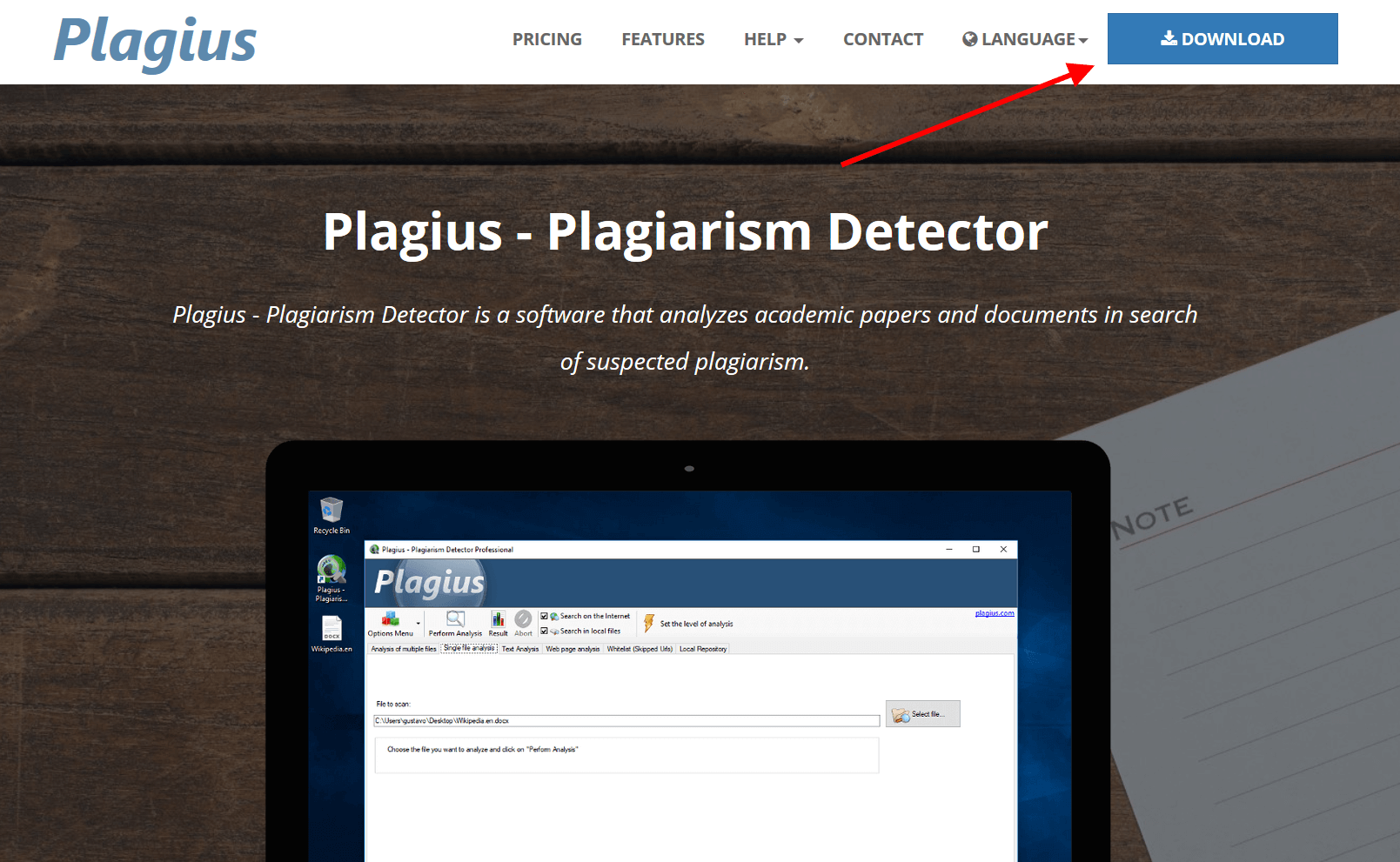Click the Abort icon
This screenshot has height=862, width=1400.
tap(523, 618)
